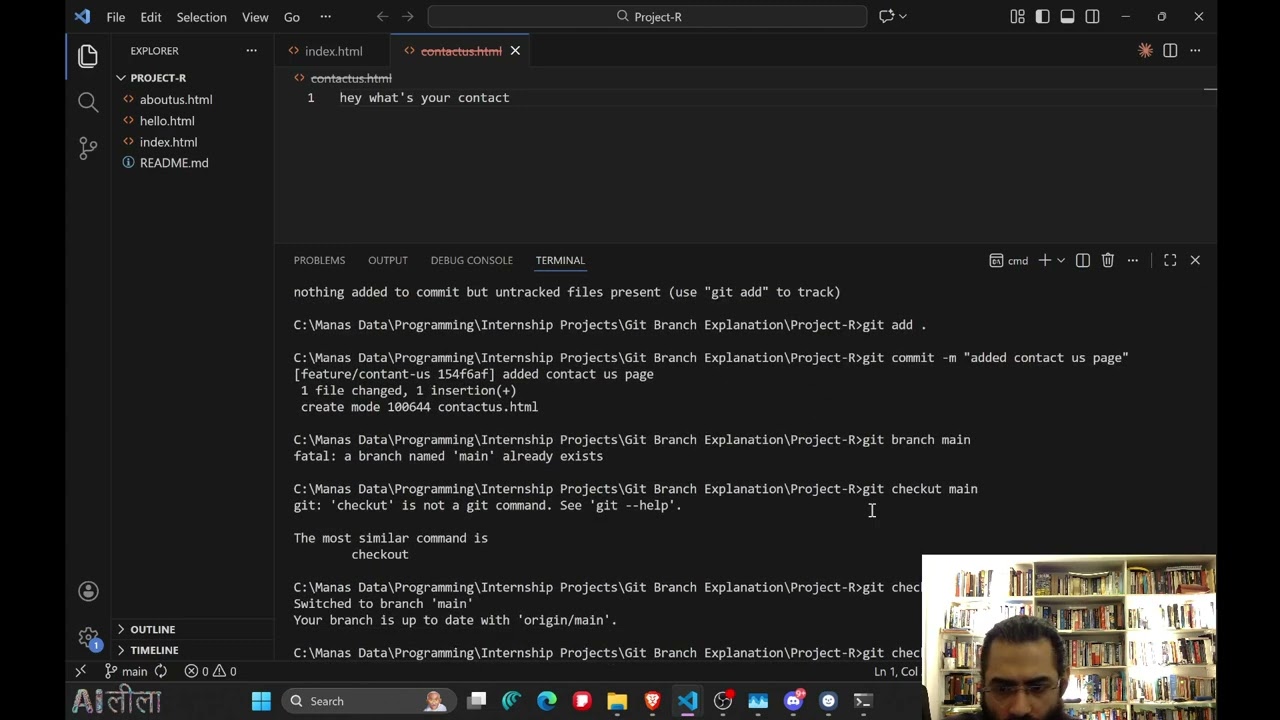The height and width of the screenshot is (720, 1280).
Task: Open index.html in the explorer tree
Action: pyautogui.click(x=168, y=142)
